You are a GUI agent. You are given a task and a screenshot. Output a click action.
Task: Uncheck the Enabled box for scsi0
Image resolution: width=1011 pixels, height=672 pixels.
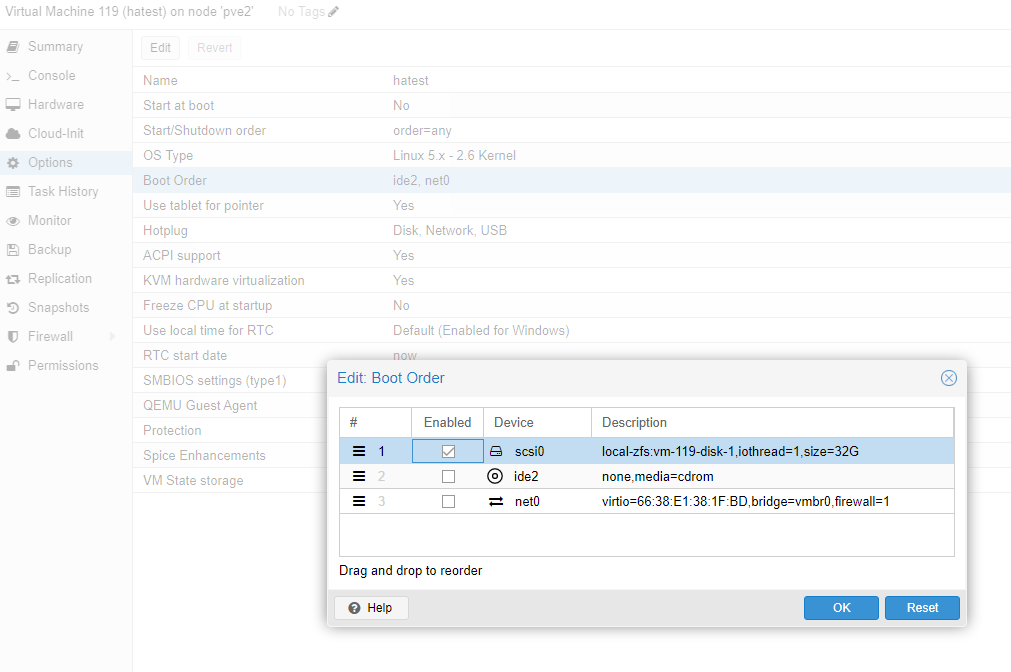(448, 451)
